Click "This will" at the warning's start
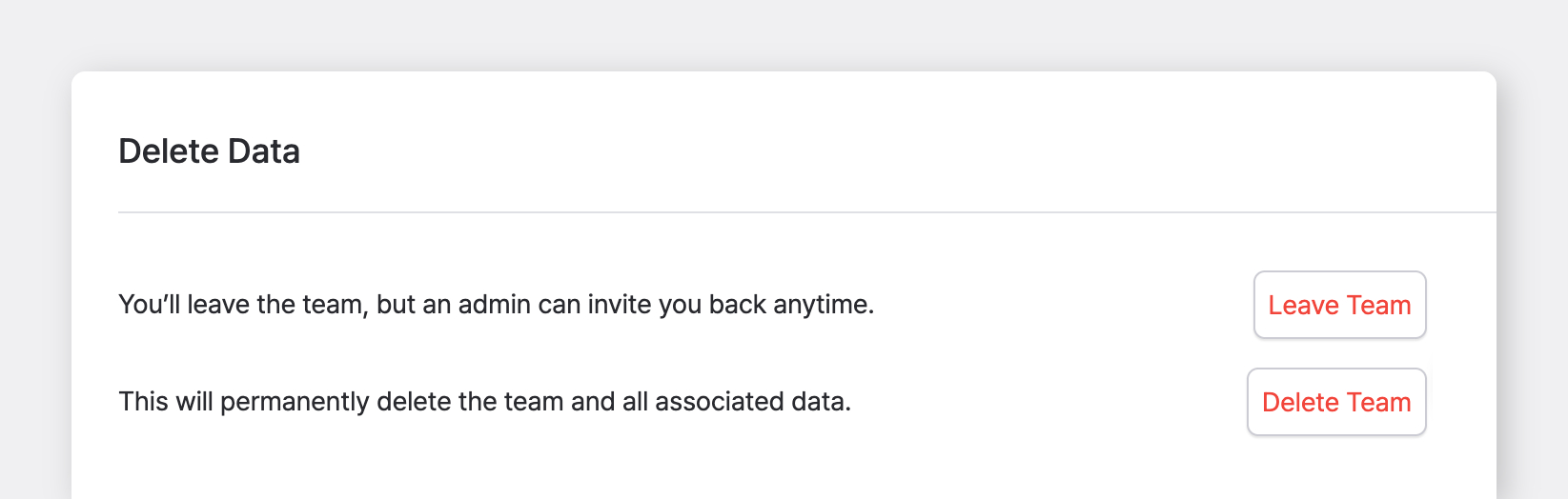 [166, 402]
